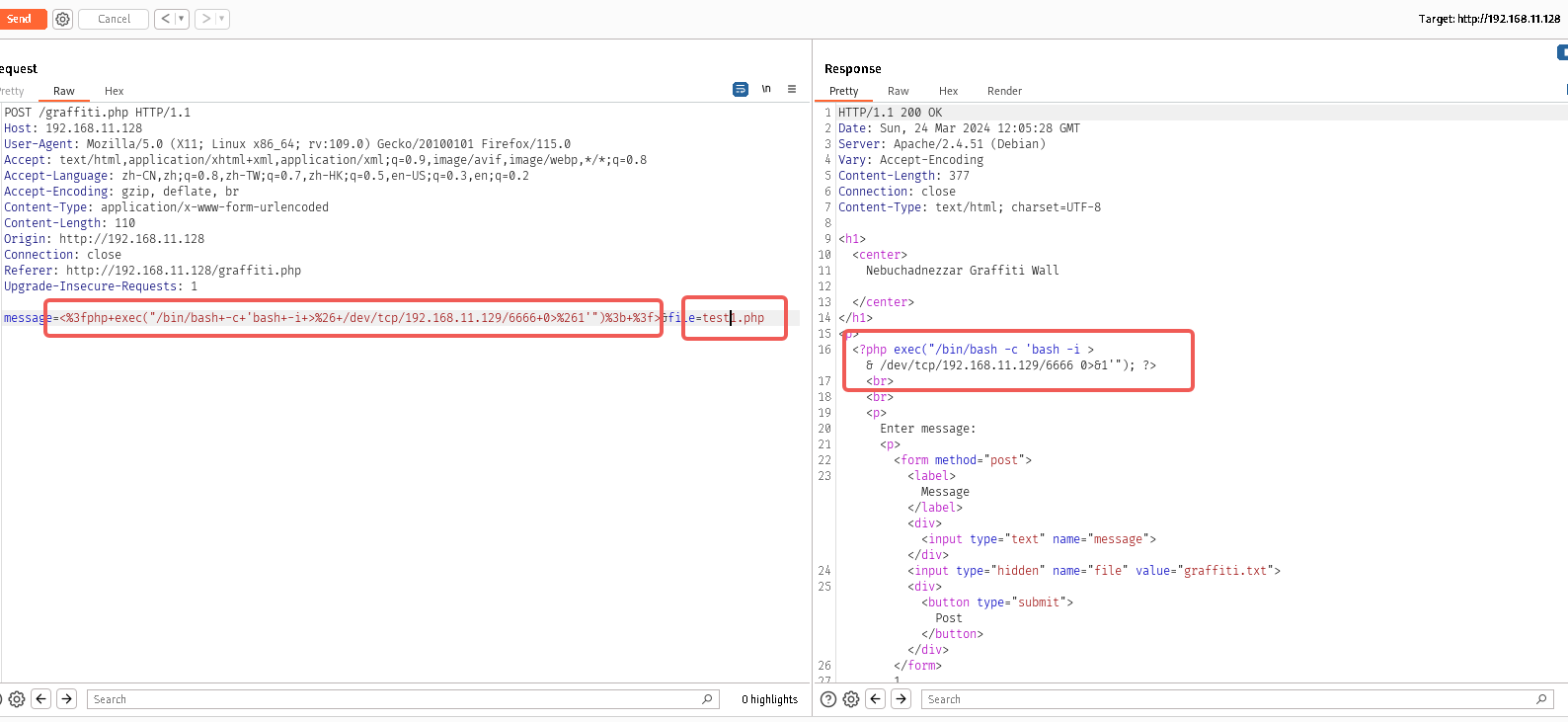1568x722 pixels.
Task: Toggle line wrap icon in Request panel
Action: (741, 89)
